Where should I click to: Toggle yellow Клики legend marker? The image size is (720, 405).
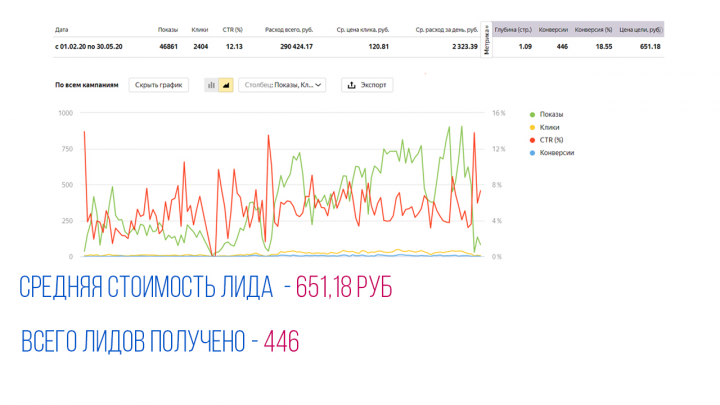(533, 128)
